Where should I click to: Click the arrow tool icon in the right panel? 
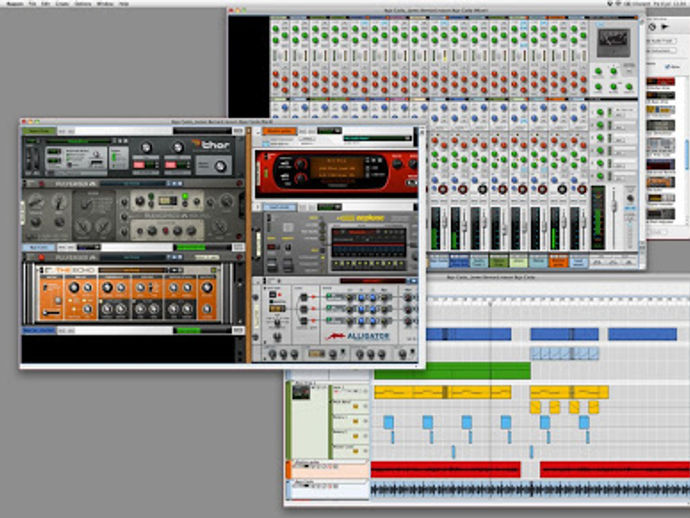click(x=665, y=27)
